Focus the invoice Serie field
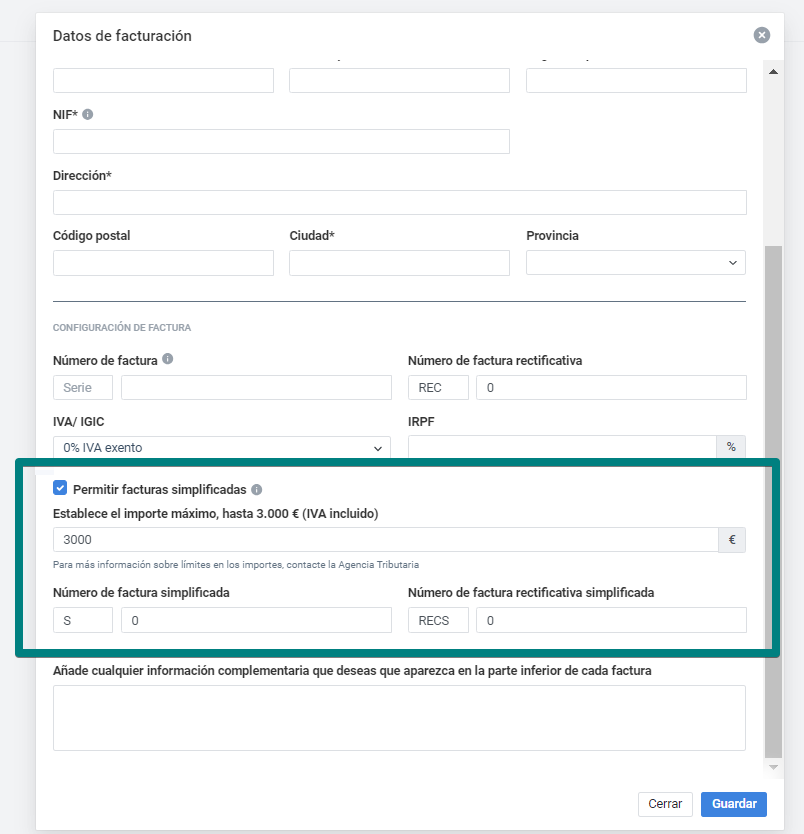This screenshot has width=804, height=834. pyautogui.click(x=83, y=388)
